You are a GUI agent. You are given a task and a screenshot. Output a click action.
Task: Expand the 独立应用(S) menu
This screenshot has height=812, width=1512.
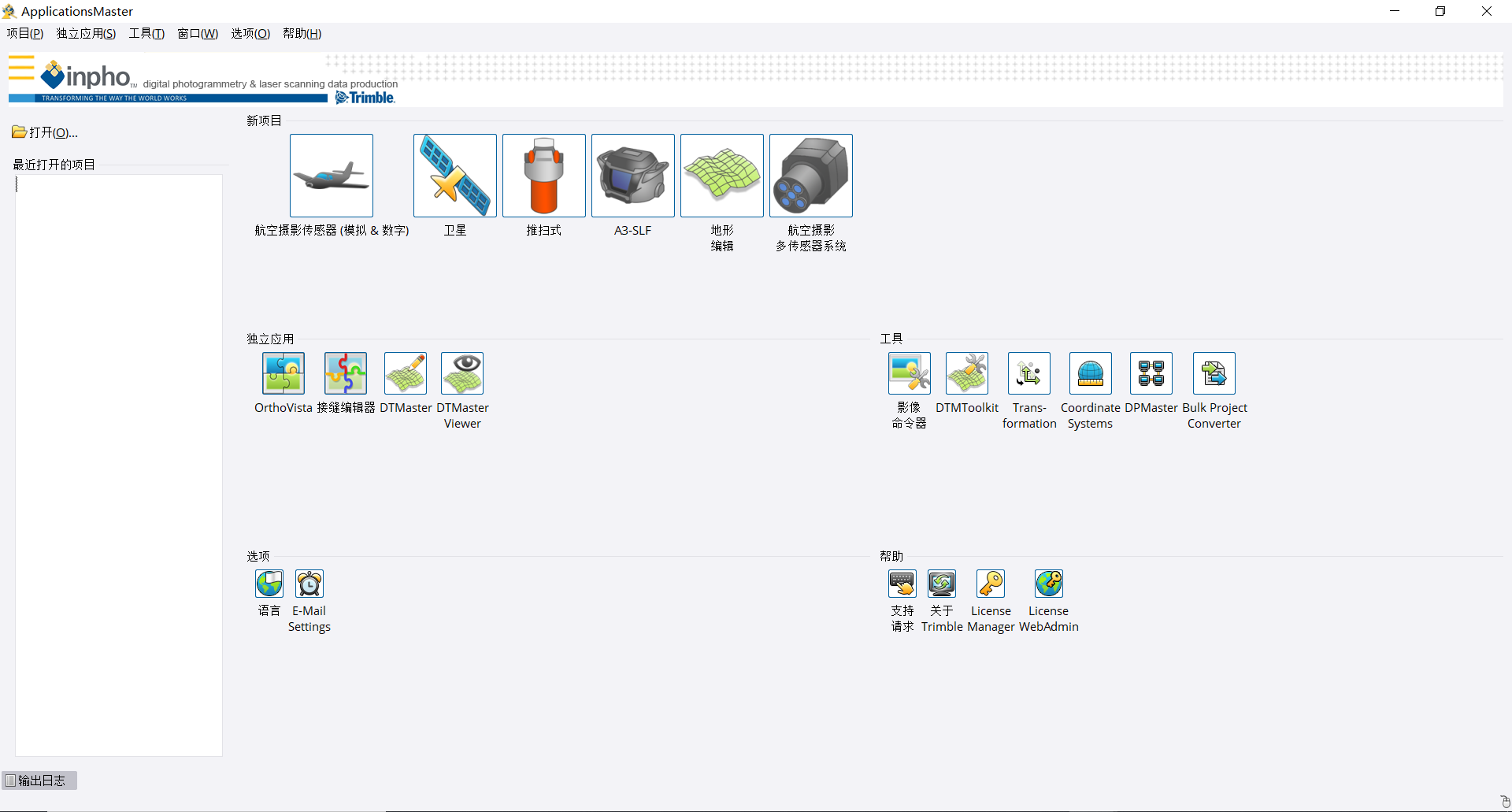(86, 33)
